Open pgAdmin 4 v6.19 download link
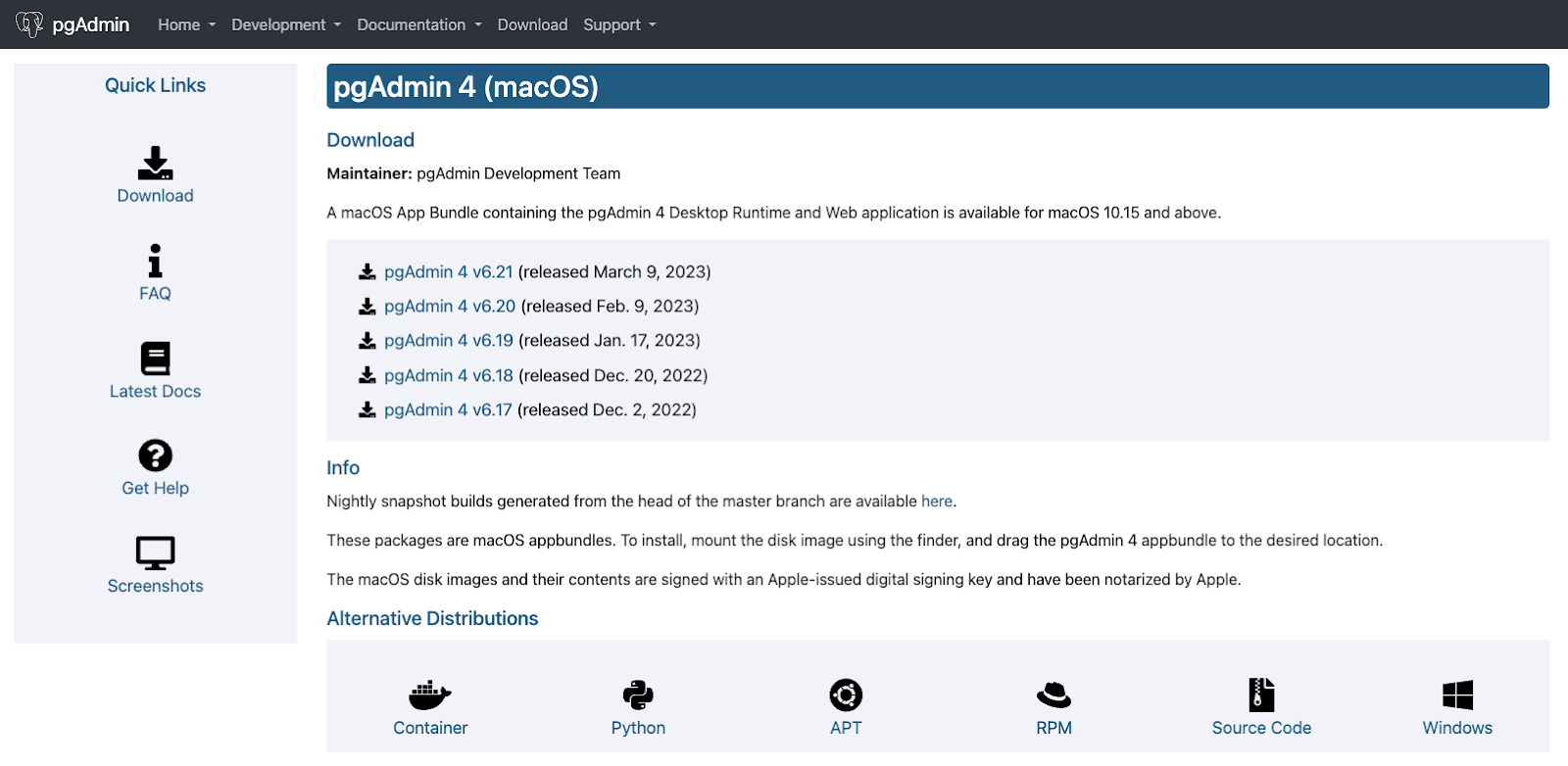This screenshot has width=1568, height=766. click(x=449, y=341)
